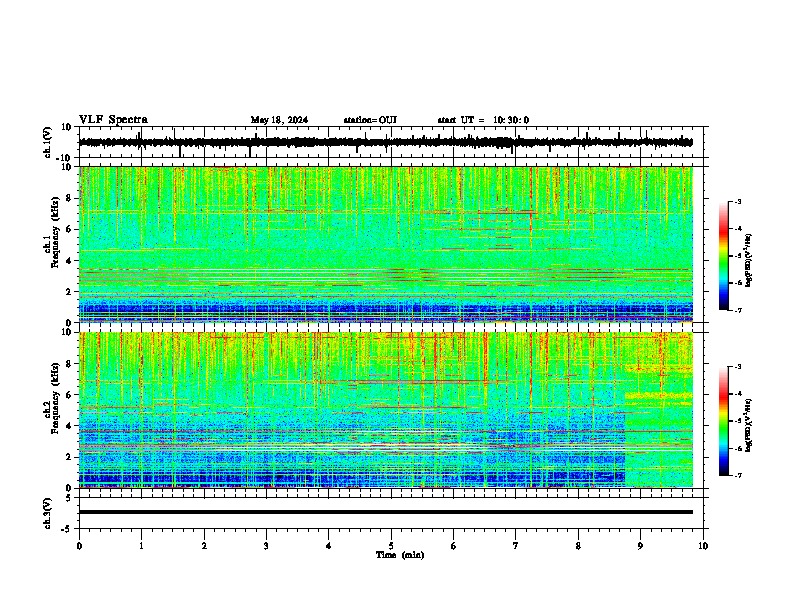The width and height of the screenshot is (792, 612).
Task: Click time axis tick label "10"
Action: coord(703,546)
